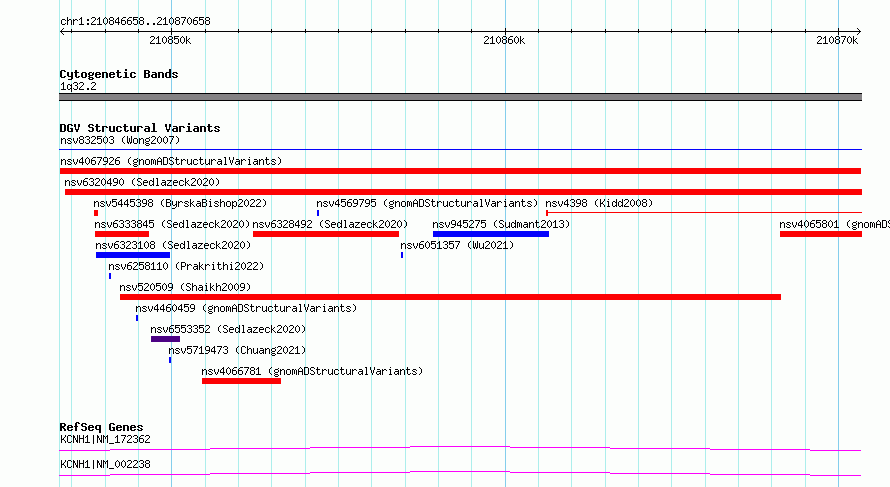890x487 pixels.
Task: Click the nsv6320490 (Sedlazeck2020) label
Action: point(142,182)
